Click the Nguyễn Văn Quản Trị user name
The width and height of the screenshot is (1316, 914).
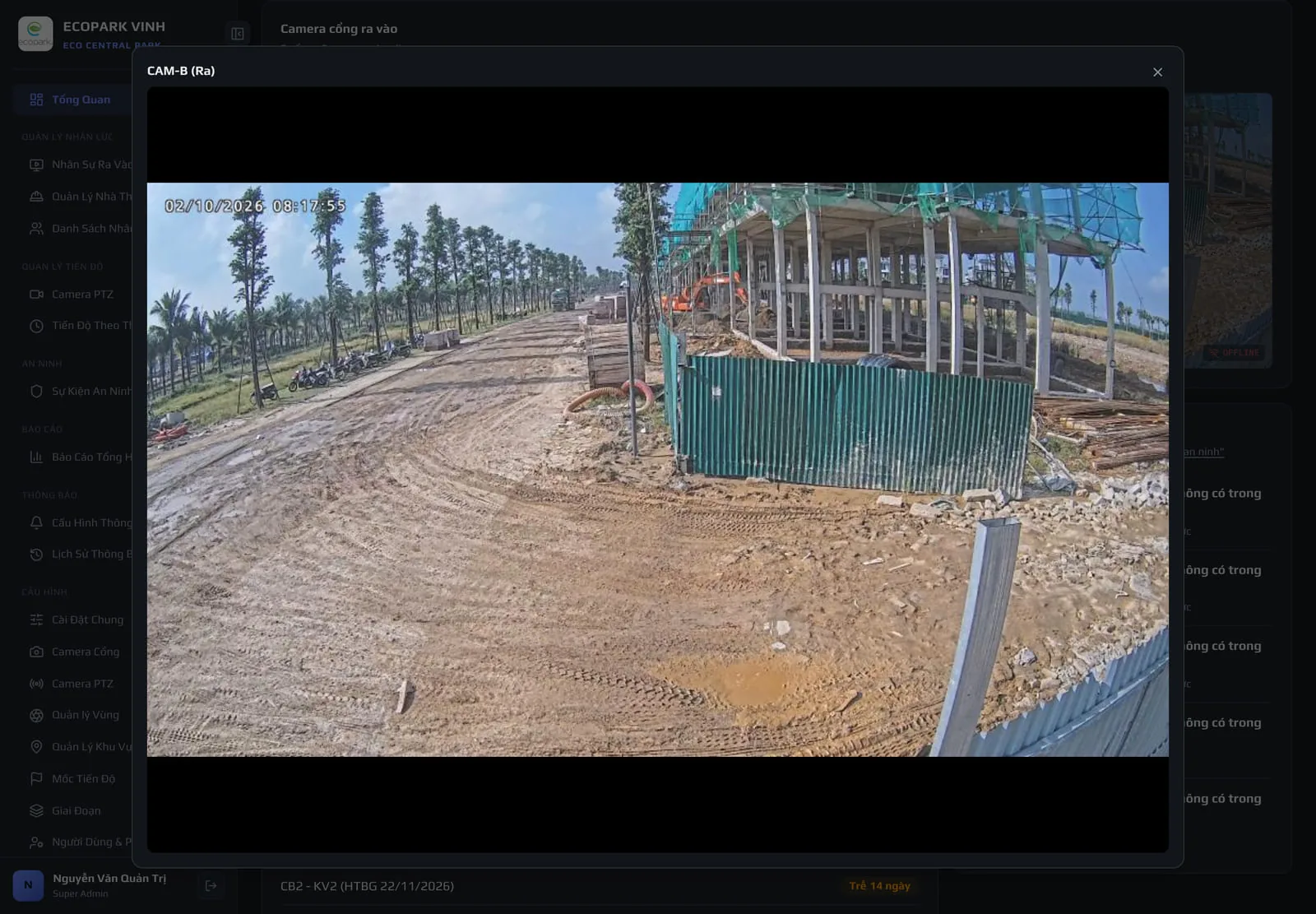coord(109,879)
